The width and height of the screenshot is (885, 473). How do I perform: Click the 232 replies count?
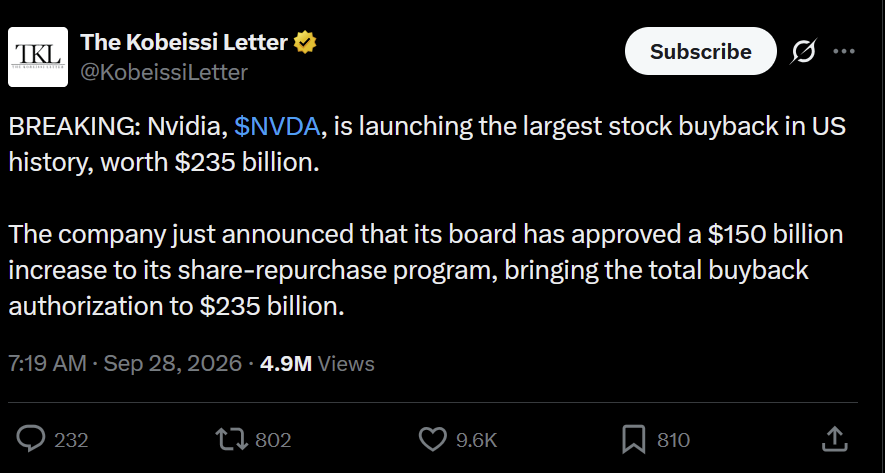click(x=71, y=440)
